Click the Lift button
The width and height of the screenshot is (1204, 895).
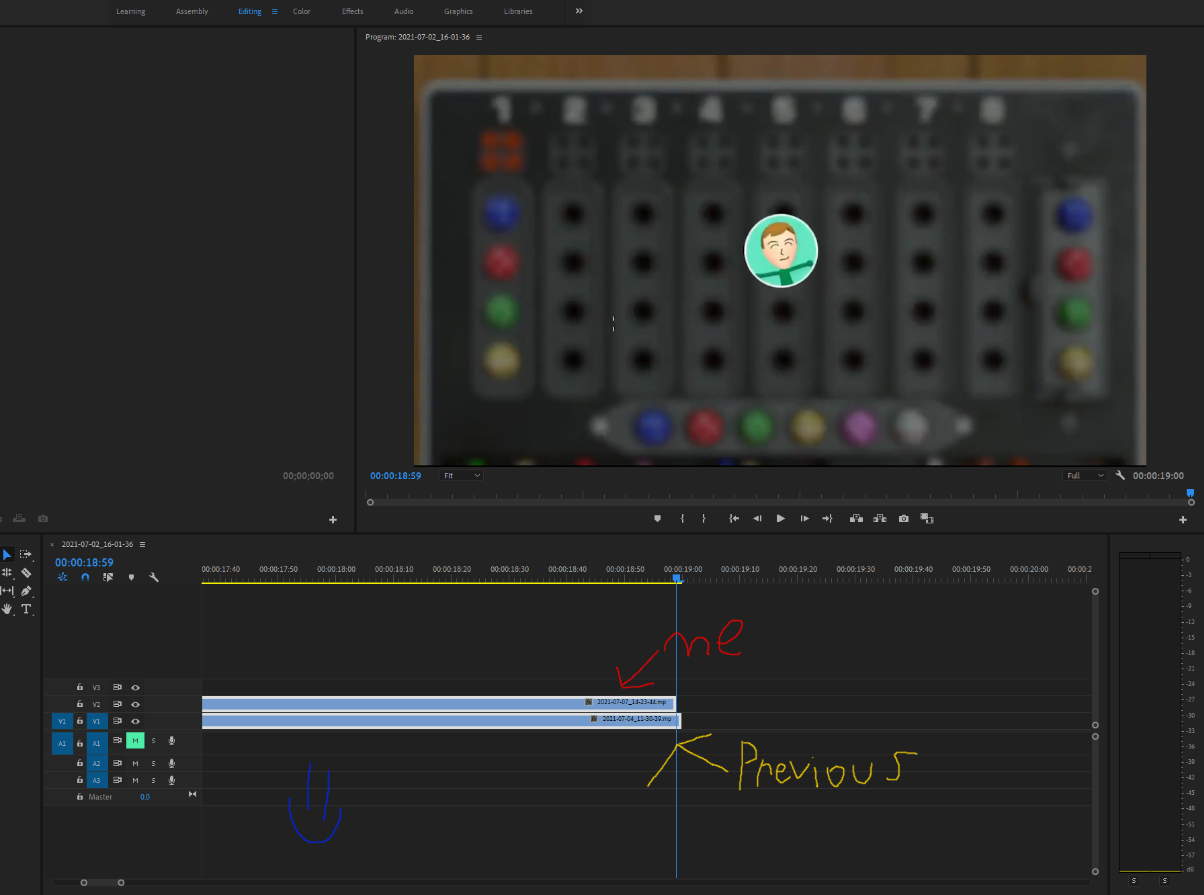(856, 518)
